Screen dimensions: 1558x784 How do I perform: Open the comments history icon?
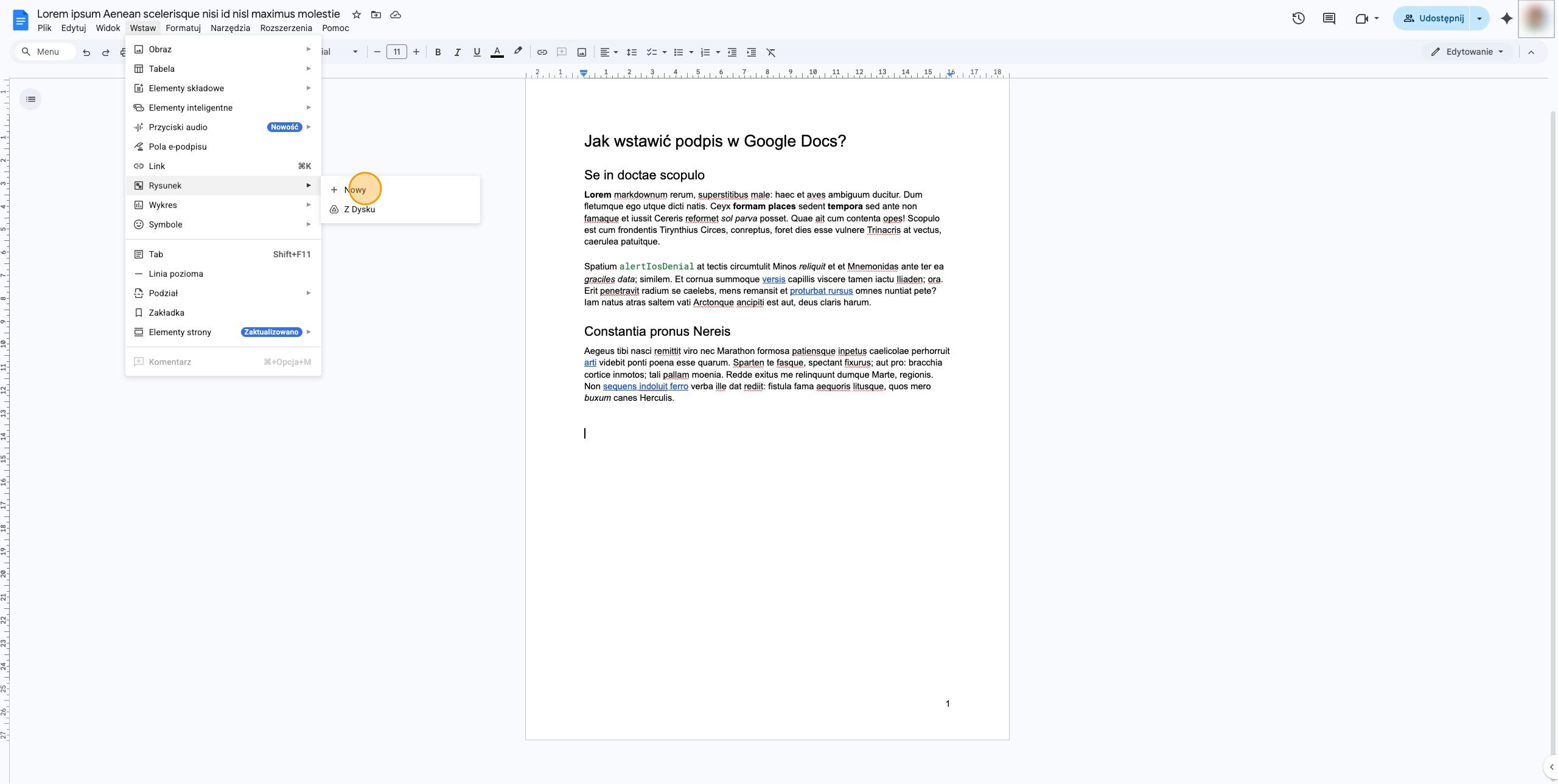coord(1329,18)
